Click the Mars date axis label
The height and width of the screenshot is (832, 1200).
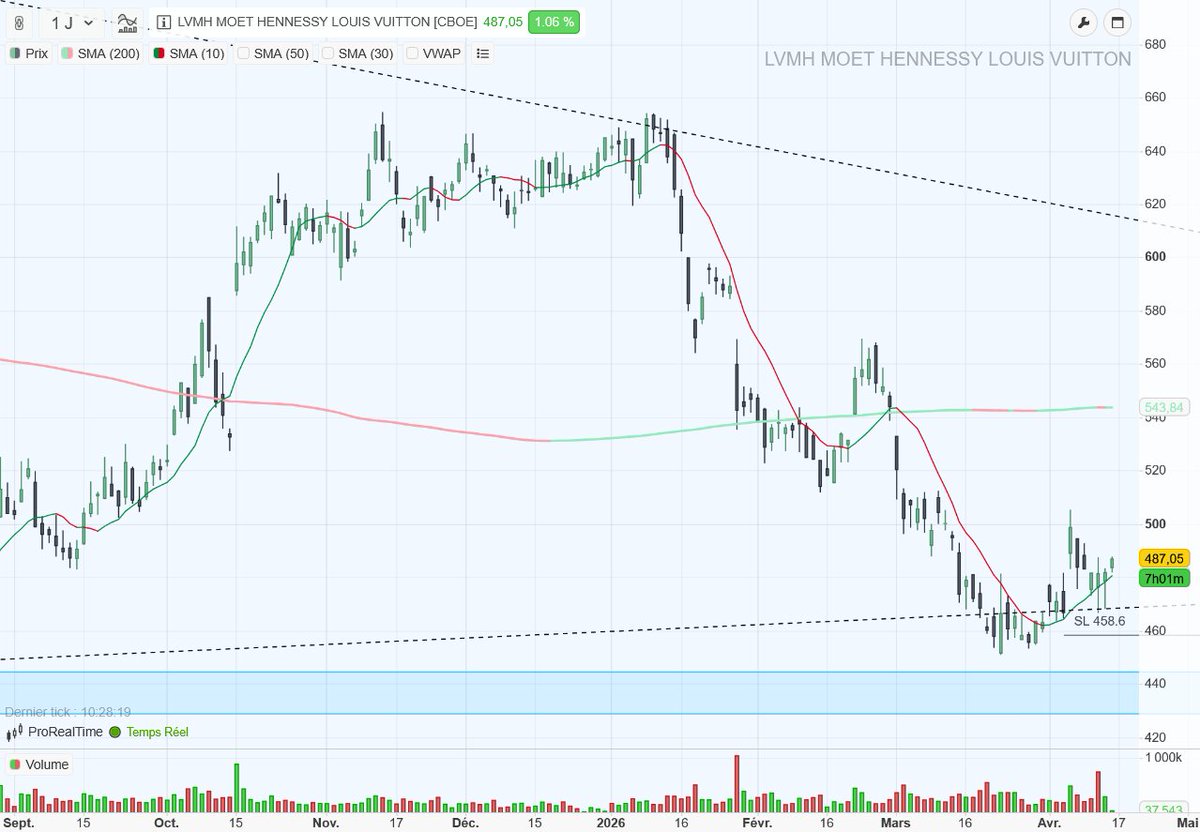tap(897, 823)
